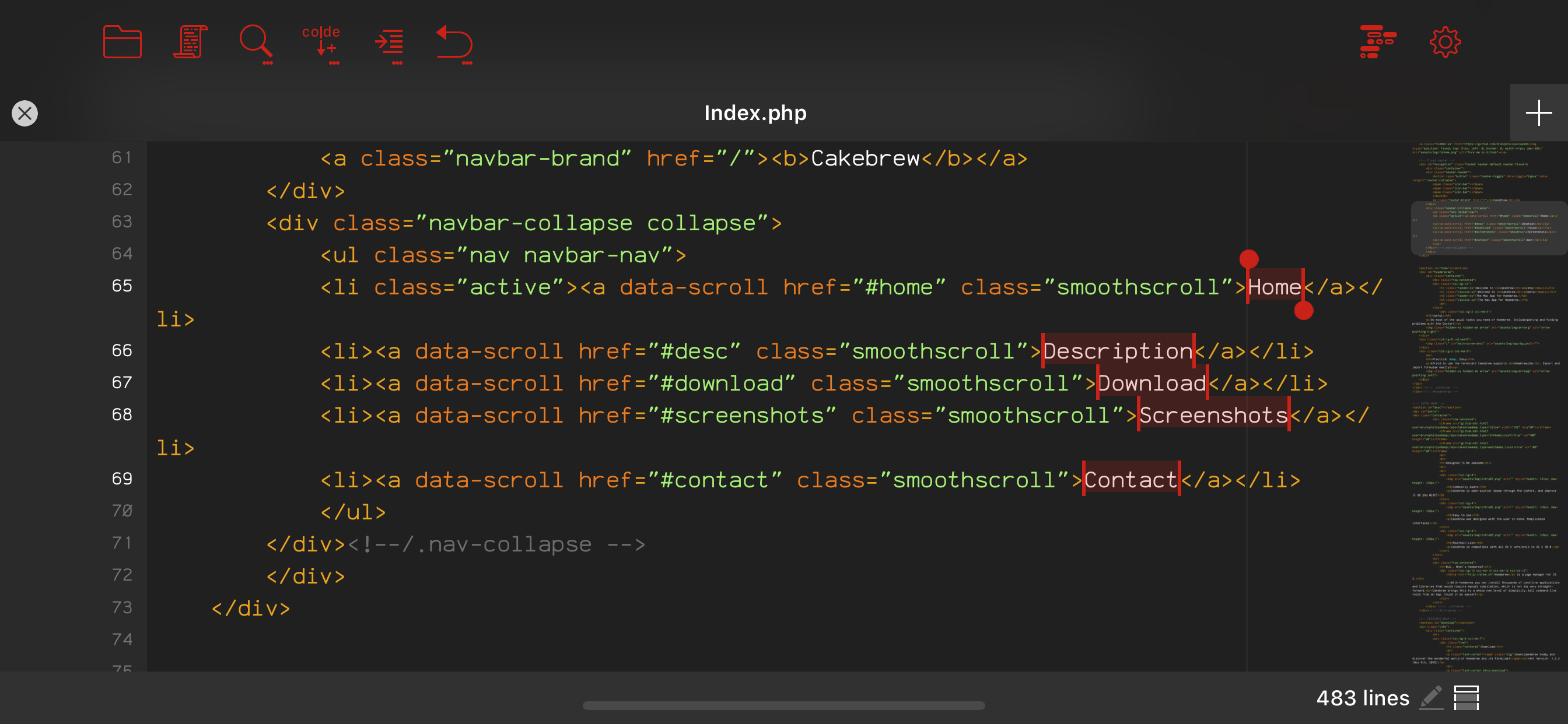Click the 483 lines counter
Image resolution: width=1568 pixels, height=724 pixels.
pos(1362,698)
